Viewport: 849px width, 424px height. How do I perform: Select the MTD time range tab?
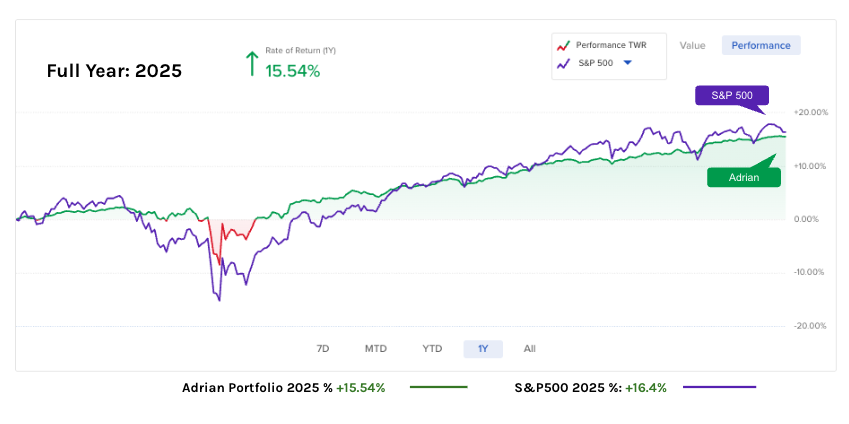pyautogui.click(x=376, y=349)
